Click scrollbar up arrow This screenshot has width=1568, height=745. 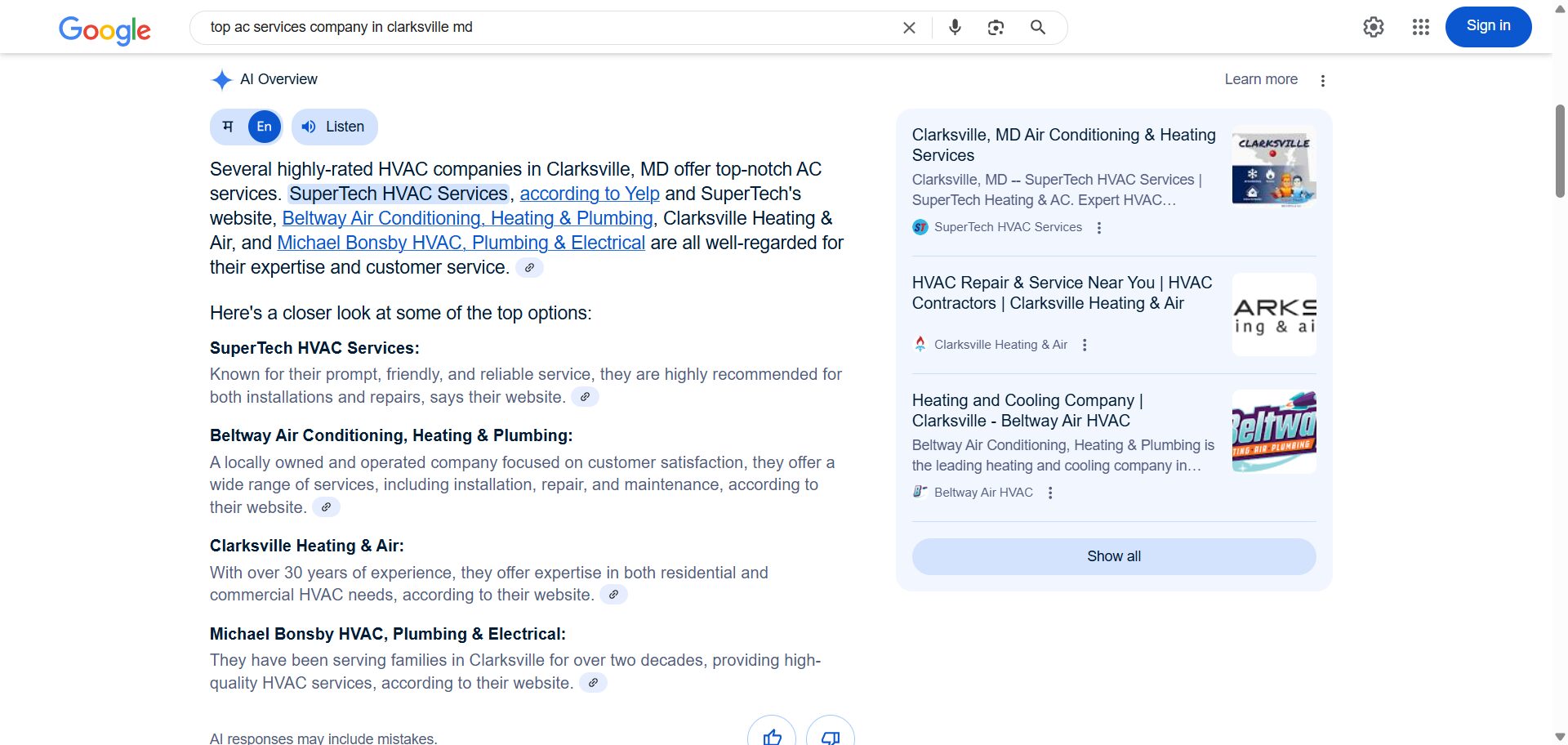1560,8
